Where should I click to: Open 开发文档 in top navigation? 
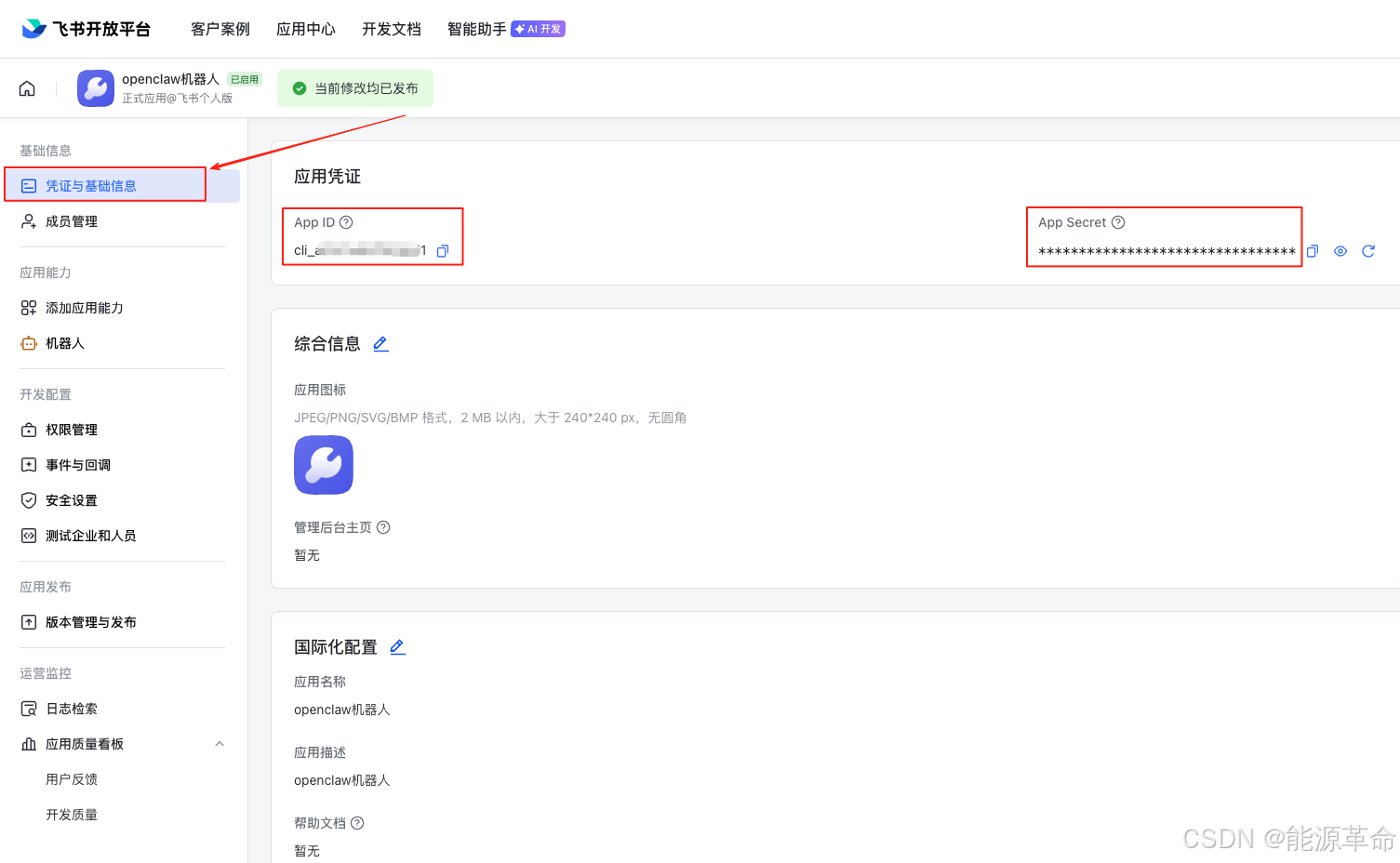tap(392, 29)
